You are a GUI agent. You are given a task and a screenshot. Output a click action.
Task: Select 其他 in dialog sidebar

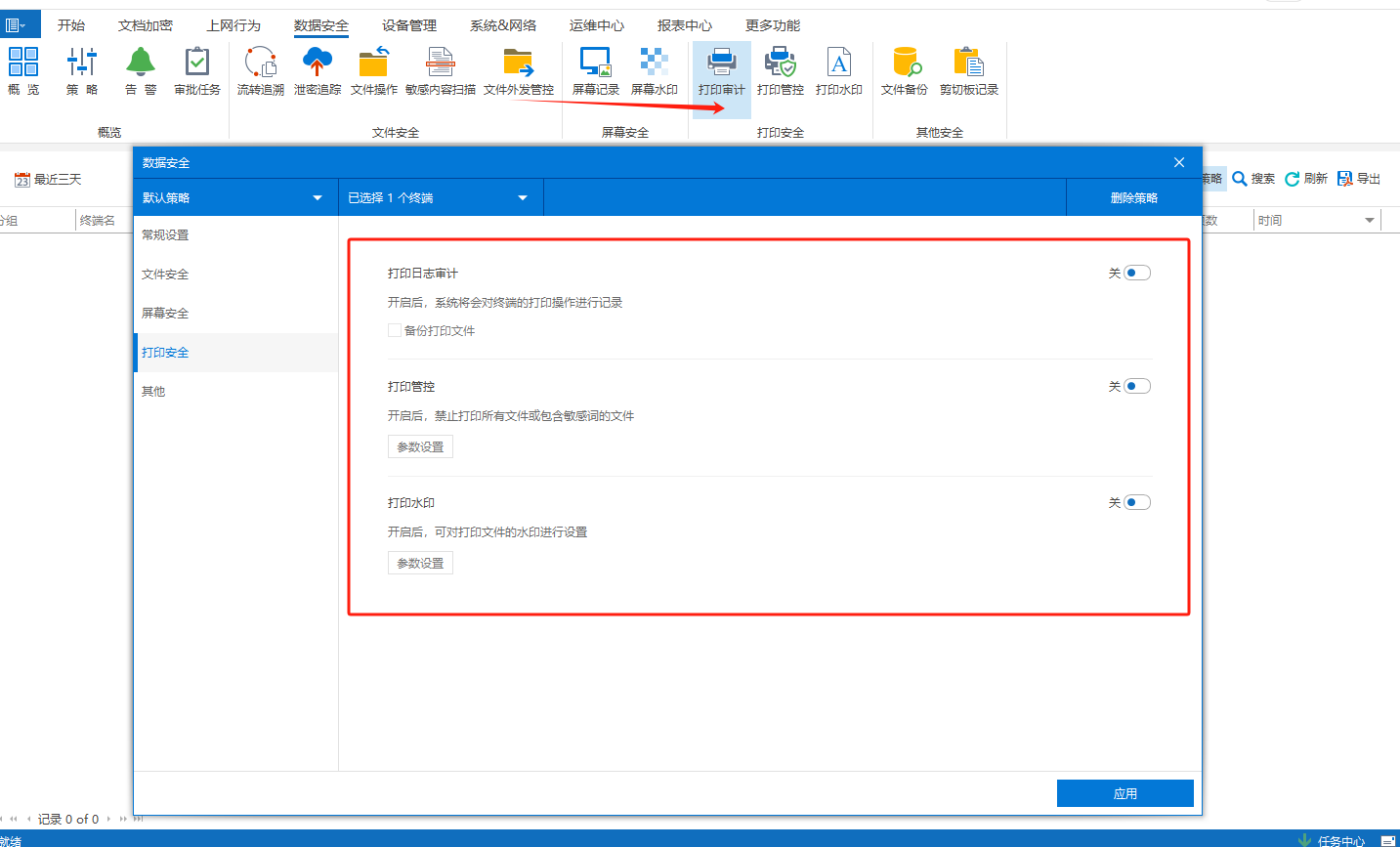coord(235,392)
